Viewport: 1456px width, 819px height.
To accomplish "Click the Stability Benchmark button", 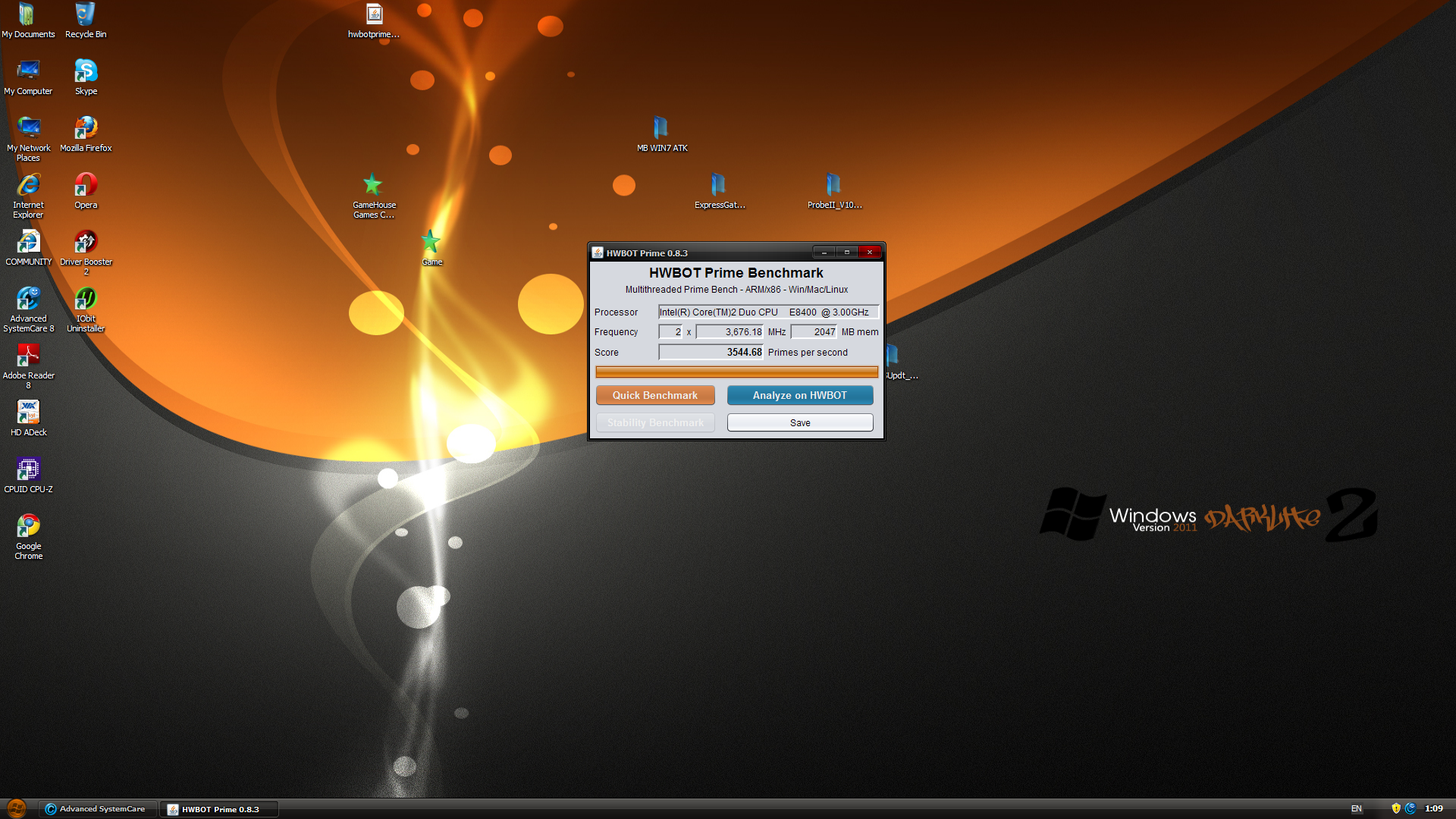I will 655,422.
